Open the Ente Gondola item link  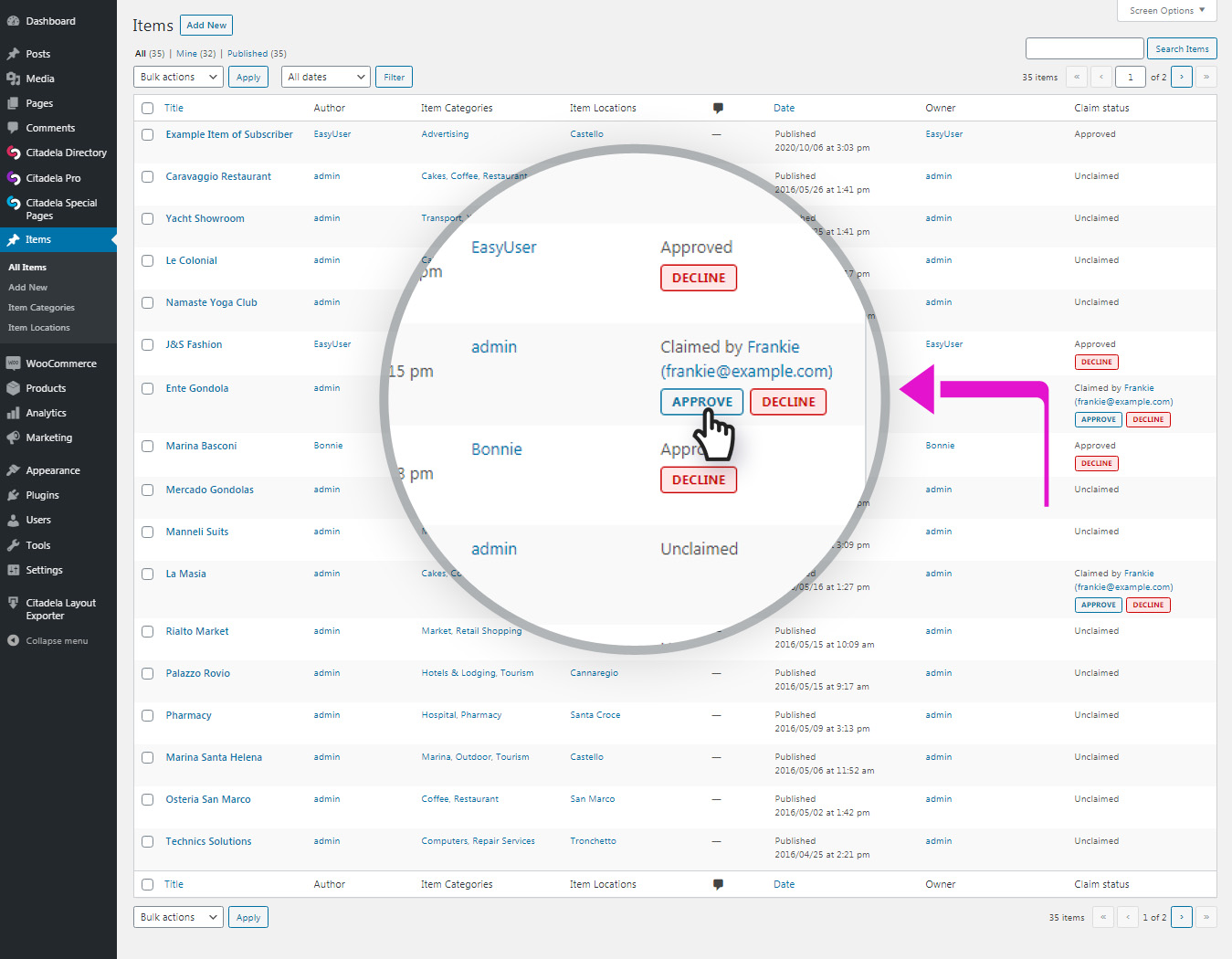[x=196, y=388]
